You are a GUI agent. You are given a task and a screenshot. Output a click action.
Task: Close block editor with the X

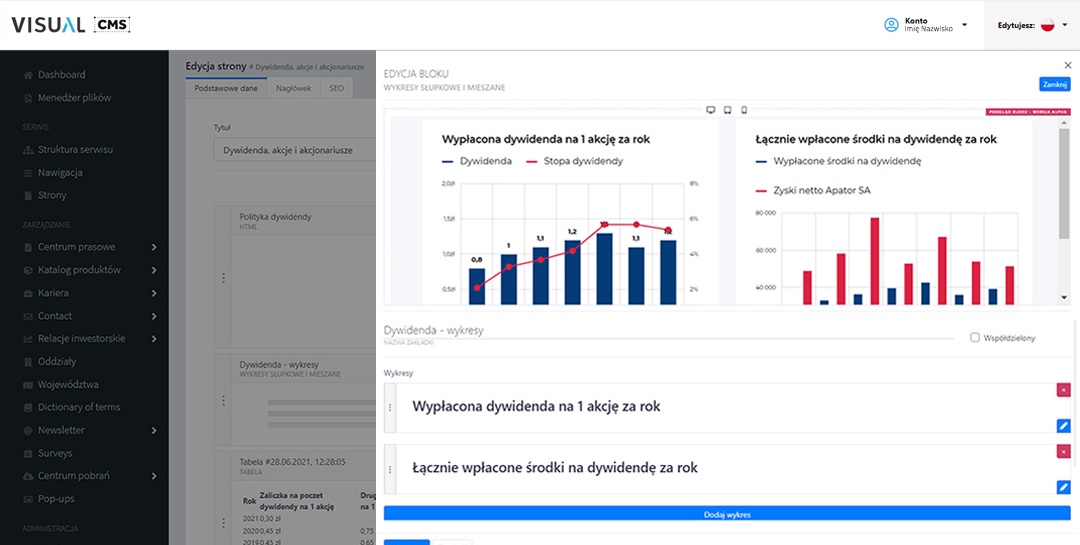(x=1068, y=65)
